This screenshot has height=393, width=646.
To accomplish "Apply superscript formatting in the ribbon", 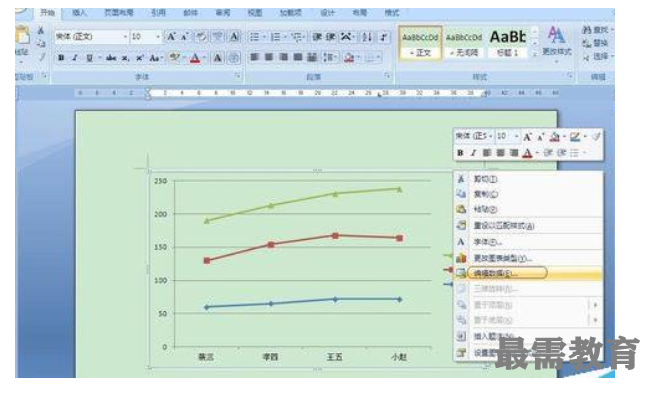I will coord(140,58).
